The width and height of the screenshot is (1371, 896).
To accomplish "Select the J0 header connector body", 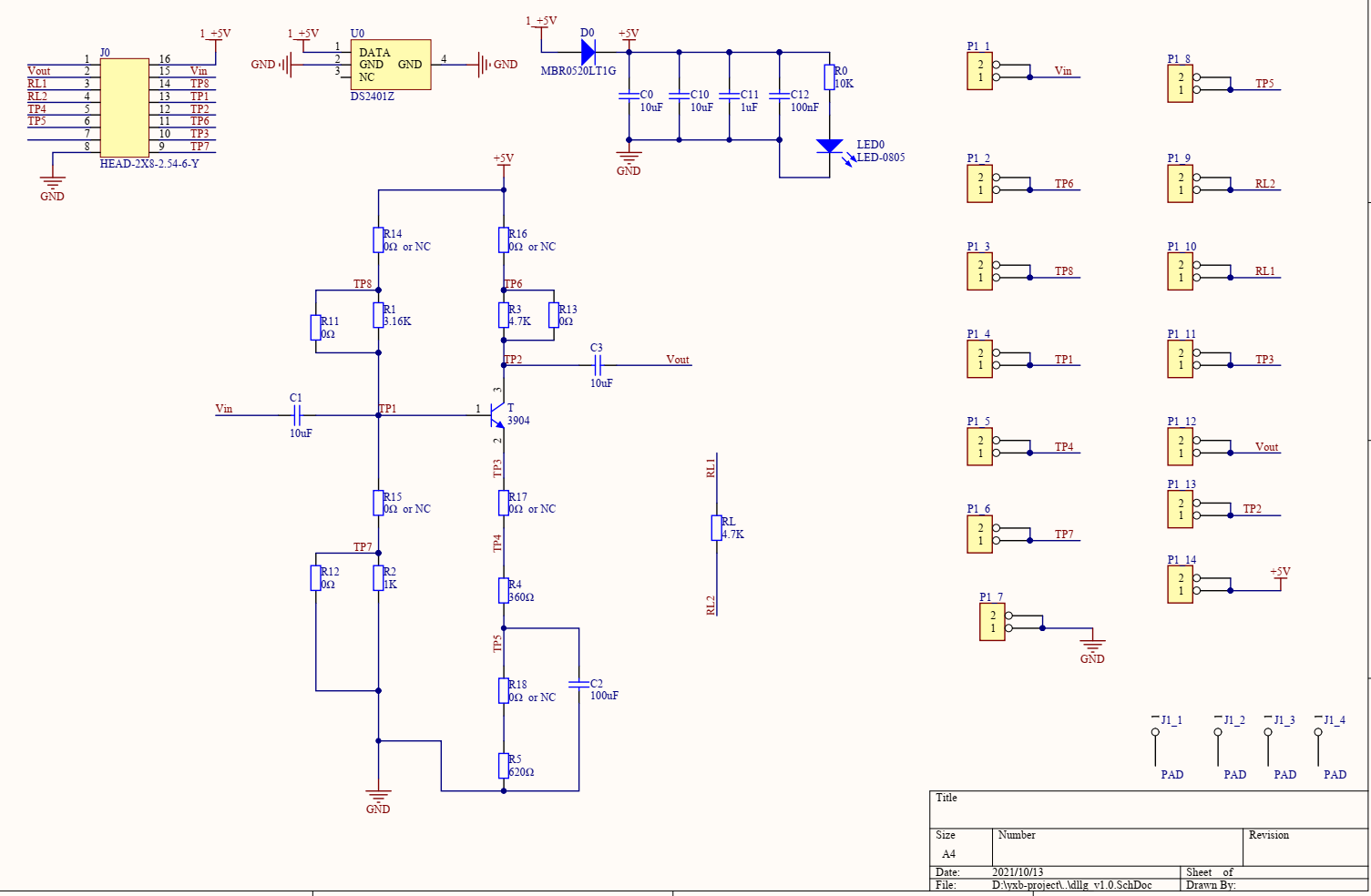I will [124, 108].
